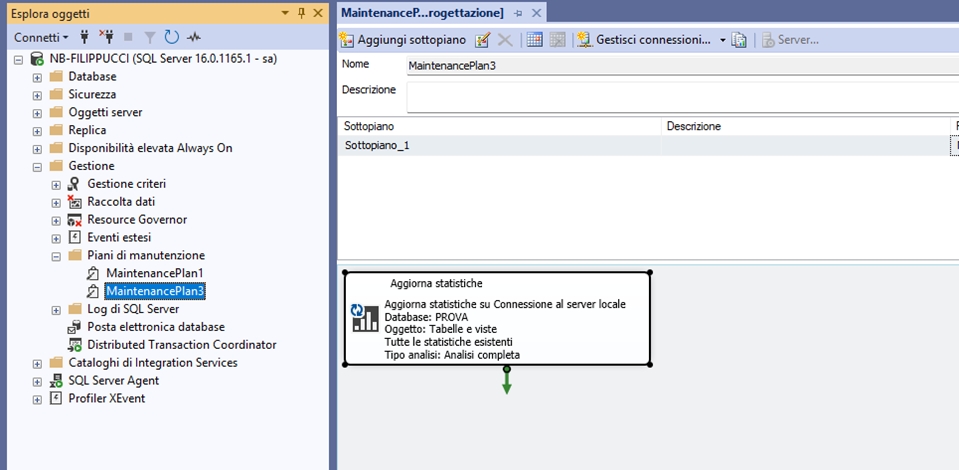The image size is (959, 470).
Task: Collapse the NB-FILIPPUCCI server node
Action: tap(18, 60)
